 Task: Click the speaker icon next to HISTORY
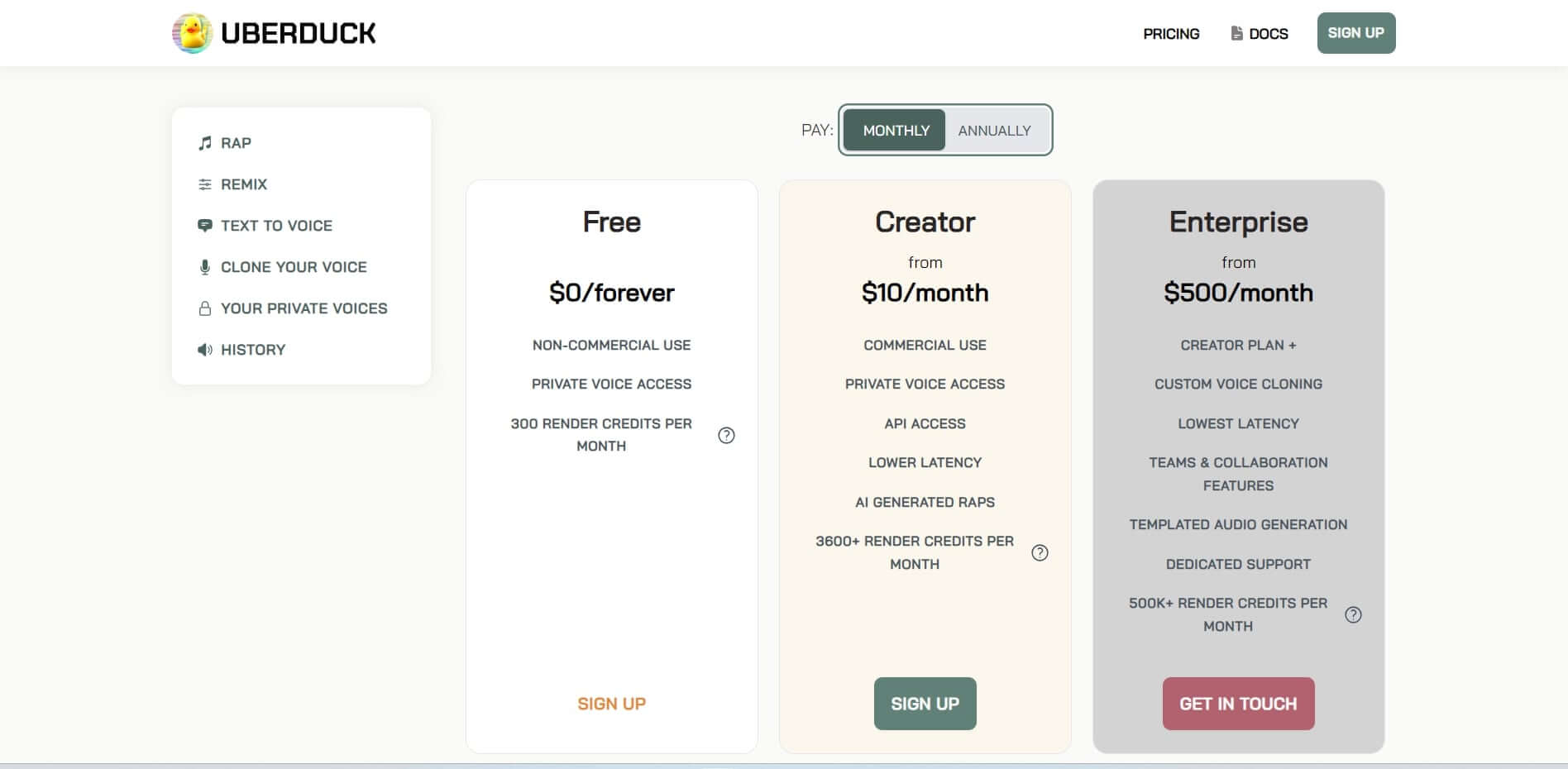[x=205, y=350]
